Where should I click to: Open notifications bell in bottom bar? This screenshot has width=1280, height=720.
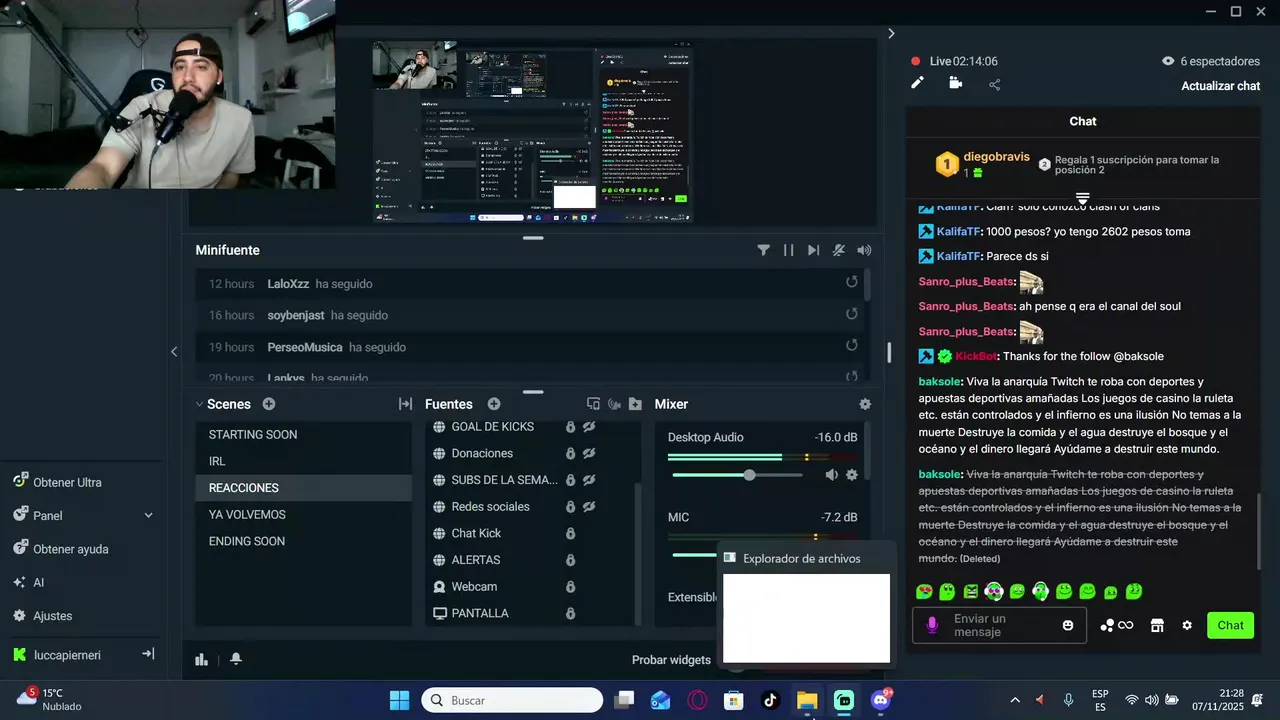(x=236, y=659)
